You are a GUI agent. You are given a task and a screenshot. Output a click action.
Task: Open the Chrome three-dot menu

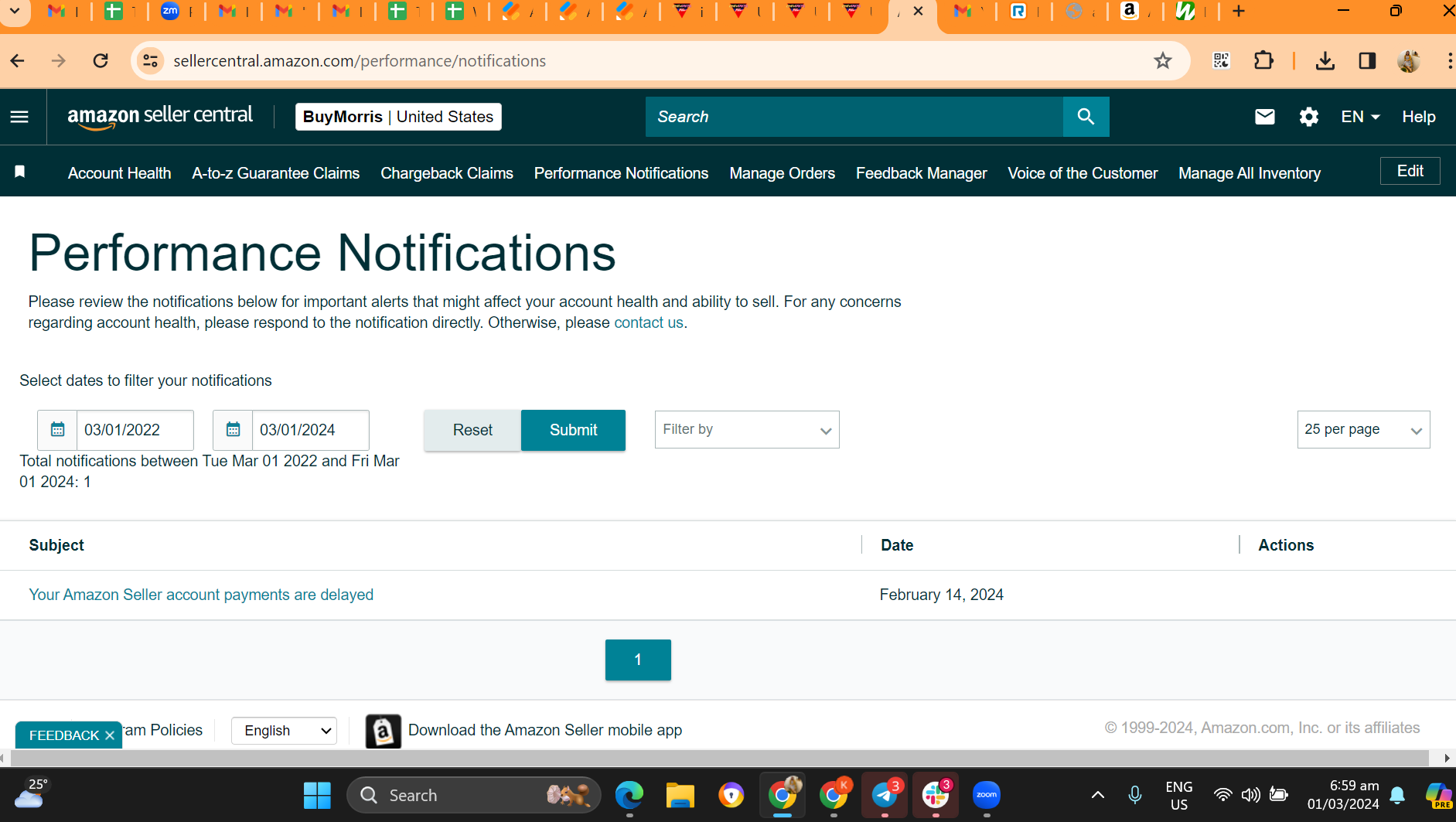pyautogui.click(x=1448, y=60)
